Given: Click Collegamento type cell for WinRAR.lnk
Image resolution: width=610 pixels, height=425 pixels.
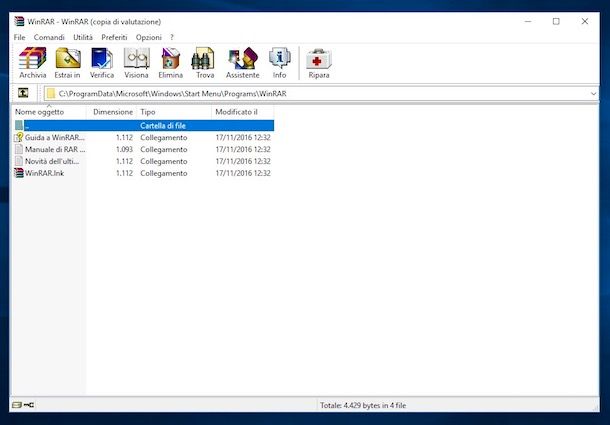Looking at the screenshot, I should [164, 173].
